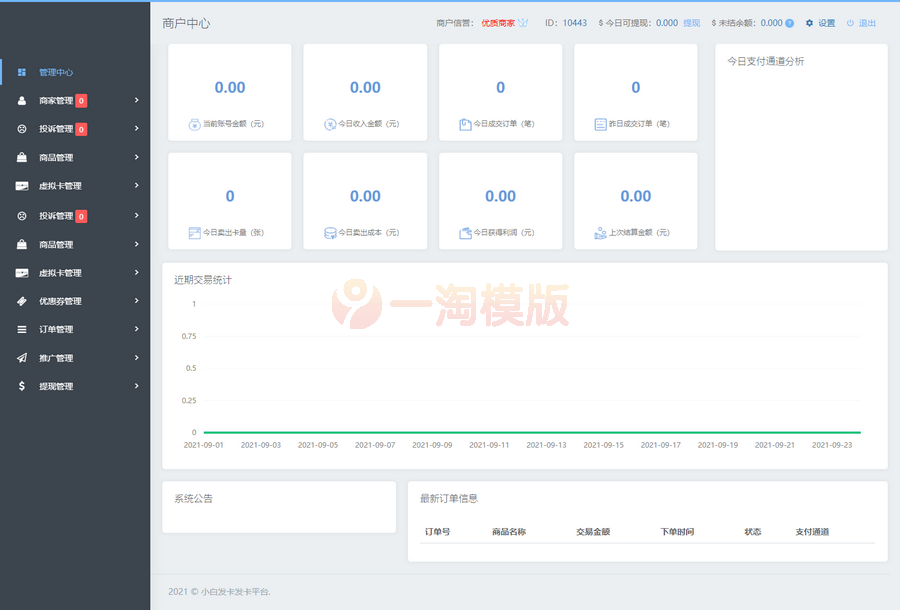Click the 2021-09-13 date label on the chart
The image size is (900, 610).
tap(546, 444)
